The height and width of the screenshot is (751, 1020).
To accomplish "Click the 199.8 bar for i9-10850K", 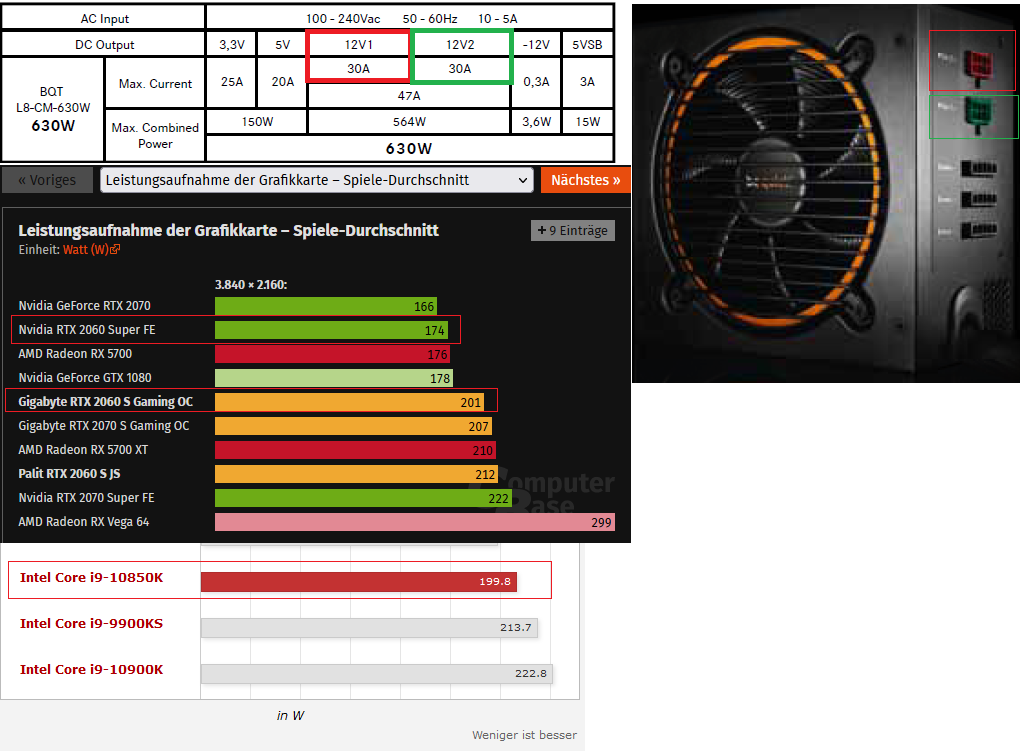I will pos(359,582).
